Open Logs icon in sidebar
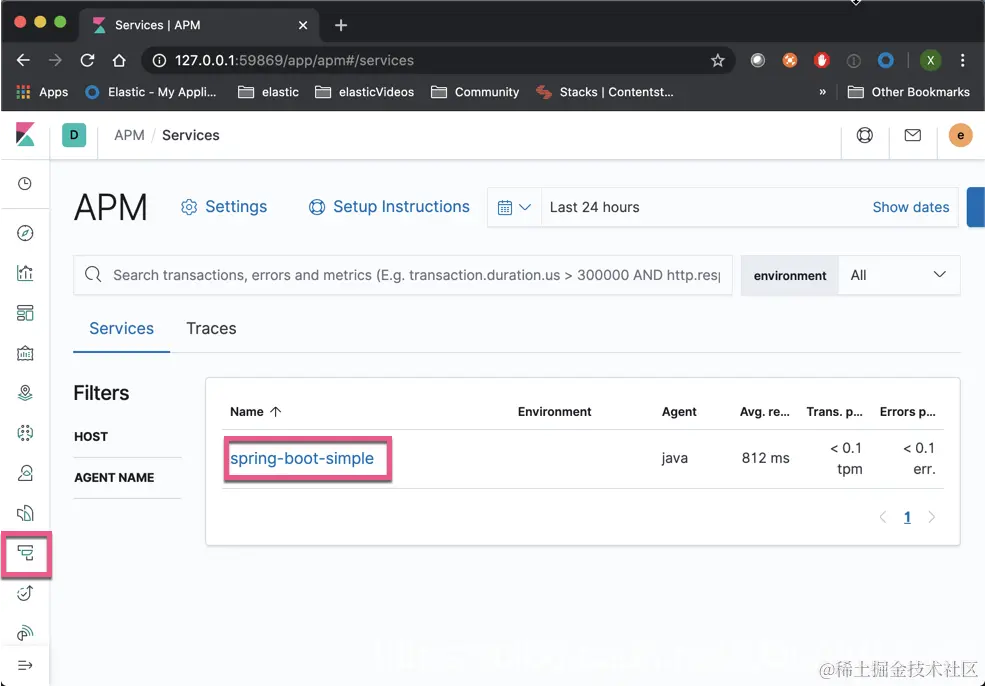This screenshot has width=985, height=686. pos(24,513)
